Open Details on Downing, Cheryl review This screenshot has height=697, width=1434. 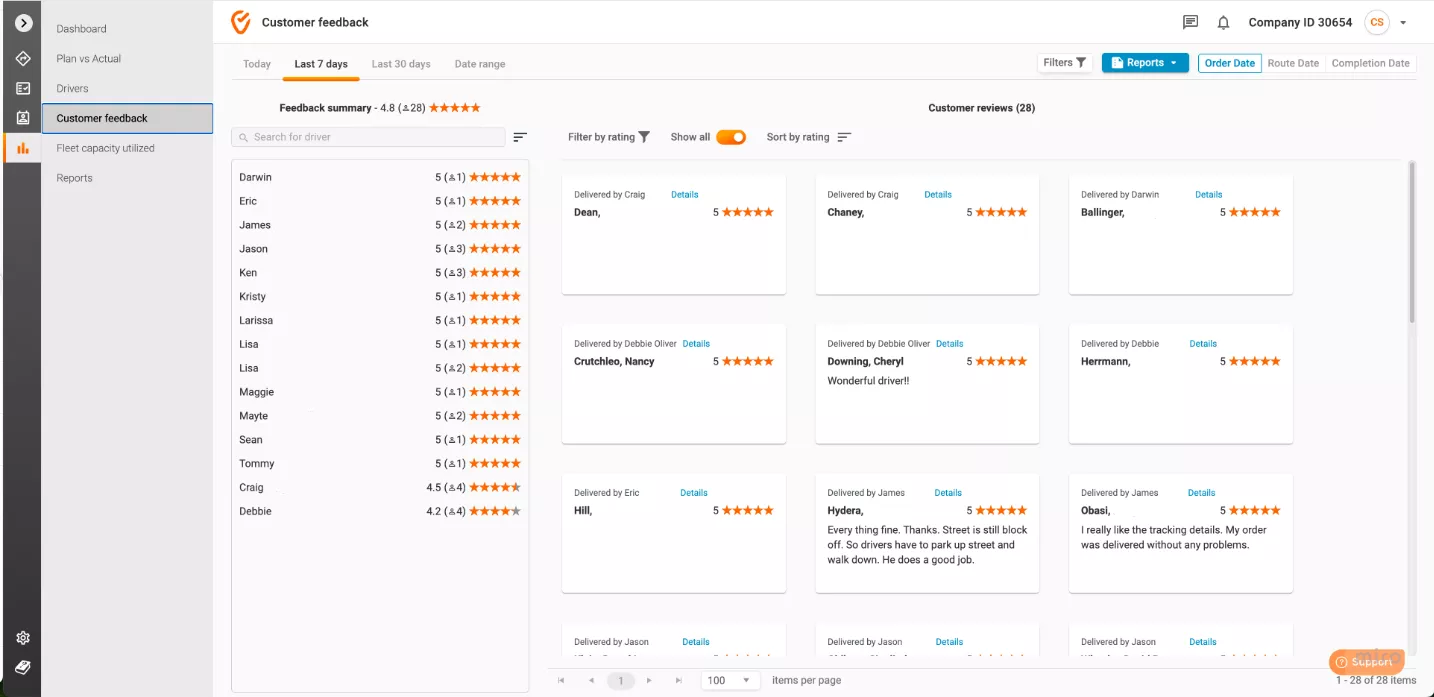[950, 344]
